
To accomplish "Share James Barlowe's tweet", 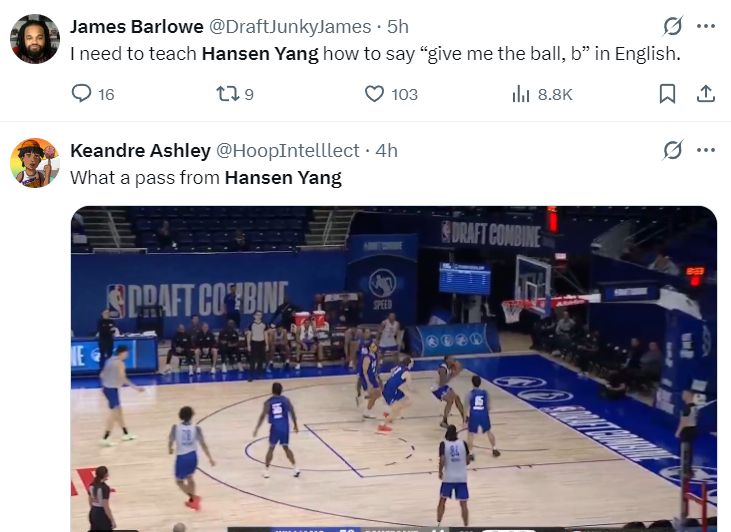I will pos(706,94).
